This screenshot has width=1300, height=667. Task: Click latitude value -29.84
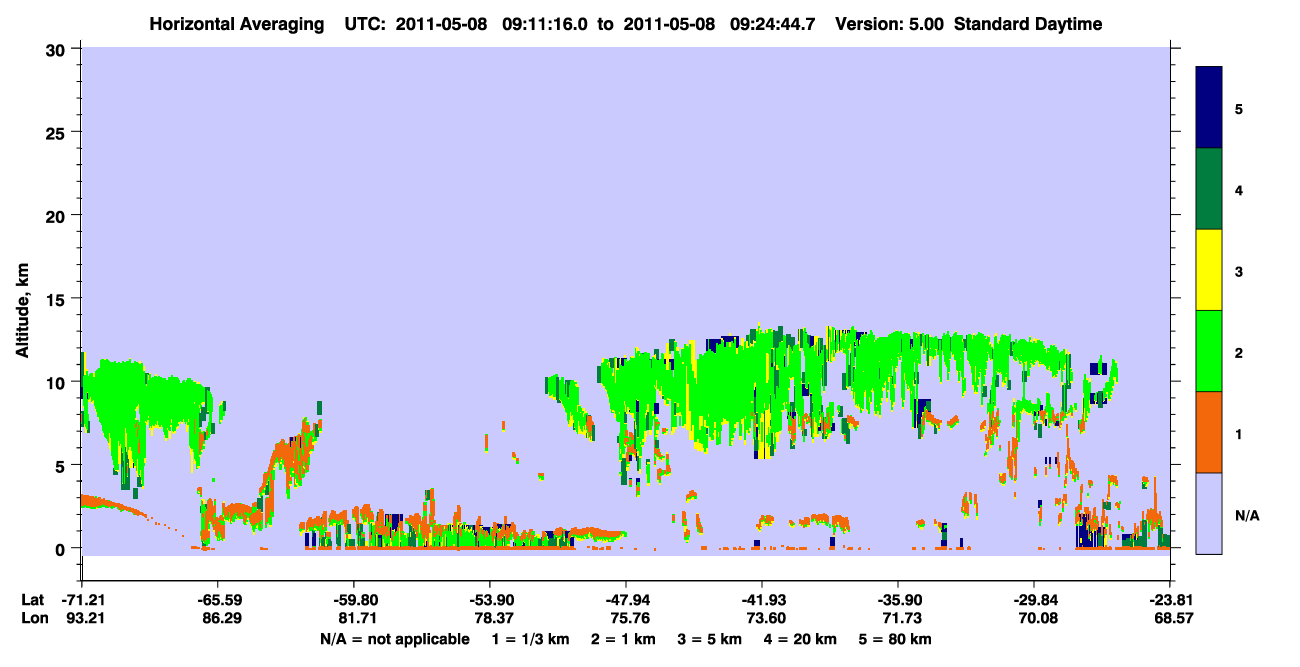1034,600
